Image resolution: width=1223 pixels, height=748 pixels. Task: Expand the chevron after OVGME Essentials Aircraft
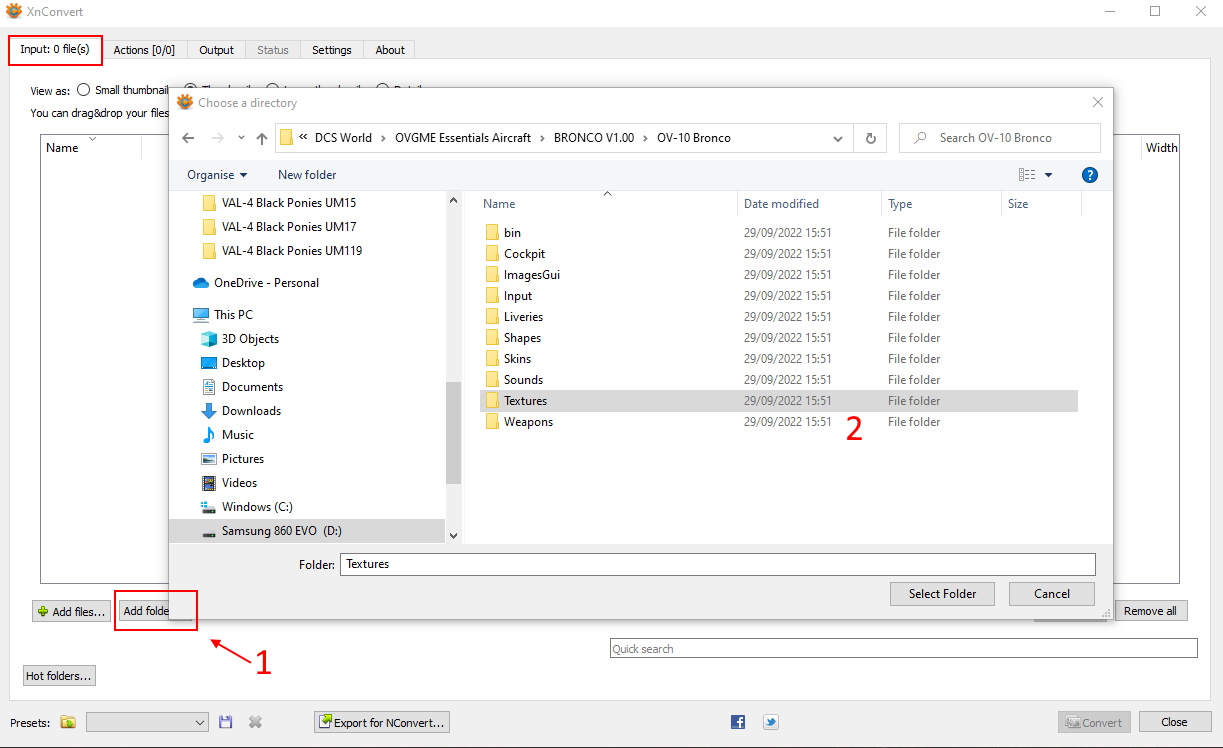point(541,138)
